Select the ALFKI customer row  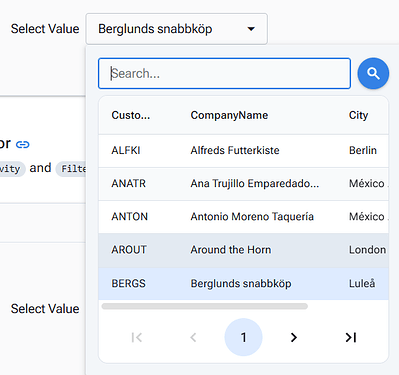(243, 151)
